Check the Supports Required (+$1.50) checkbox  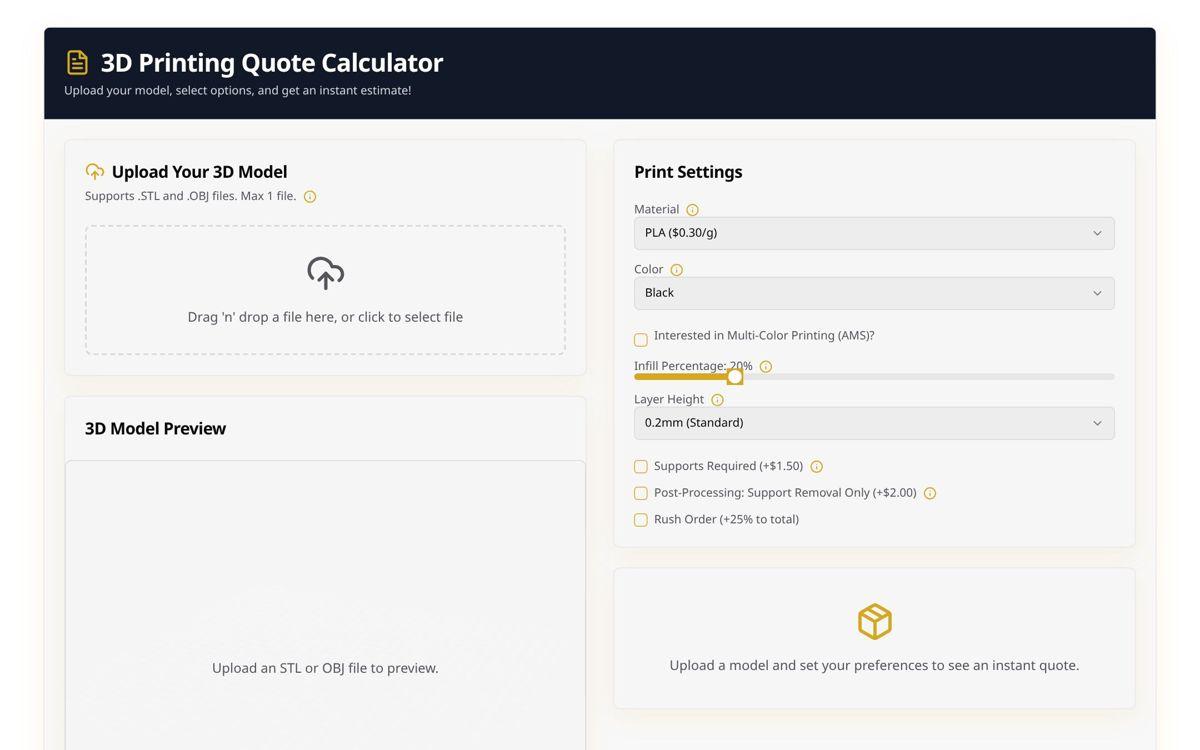(x=641, y=466)
